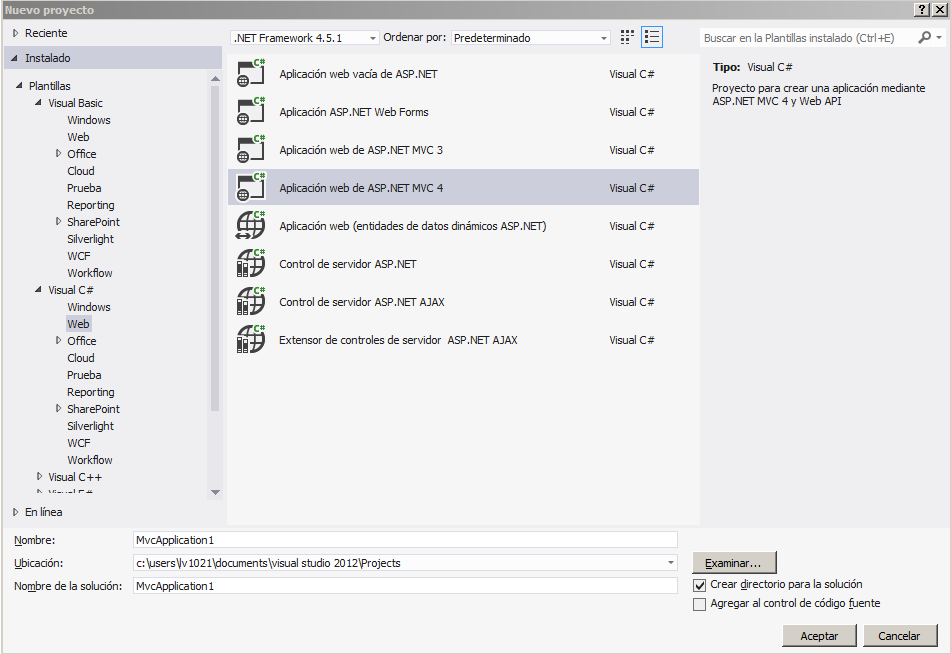Expand the Visual C++ tree node
This screenshot has height=654, width=951.
pyautogui.click(x=39, y=477)
